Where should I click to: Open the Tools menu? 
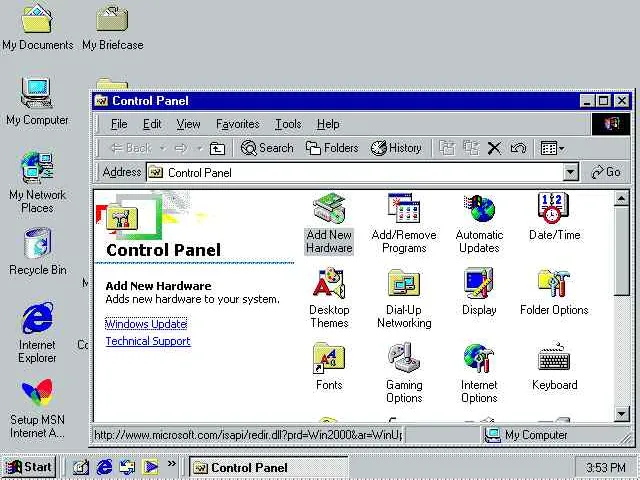[288, 124]
